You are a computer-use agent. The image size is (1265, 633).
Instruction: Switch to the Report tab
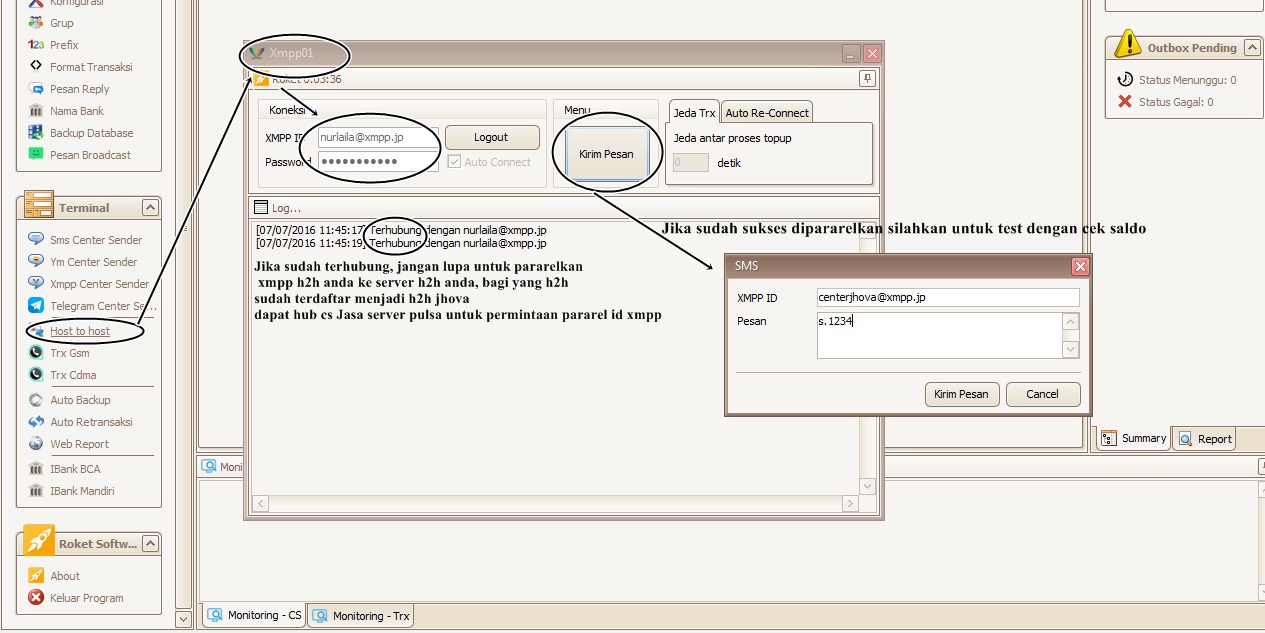1205,438
